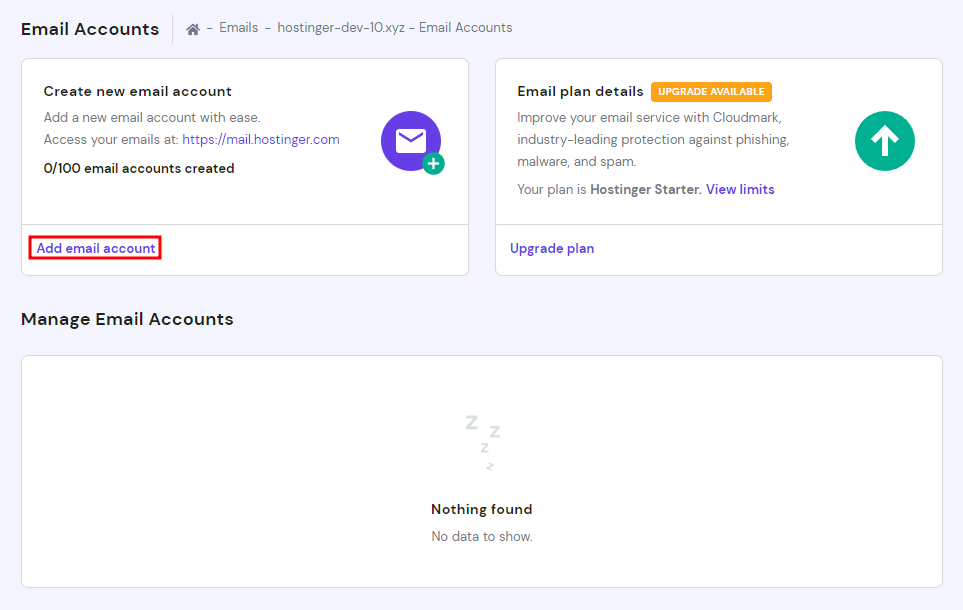The image size is (963, 610).
Task: Click the Email Accounts page title
Action: (x=89, y=29)
